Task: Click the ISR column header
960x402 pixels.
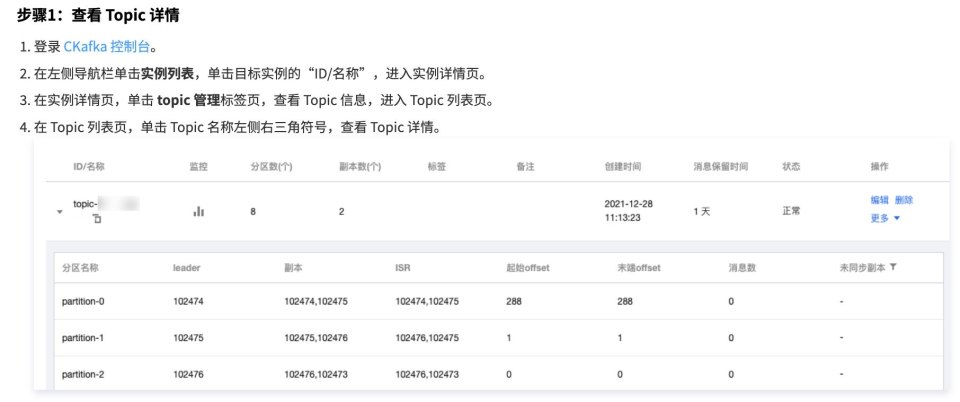Action: click(x=403, y=268)
